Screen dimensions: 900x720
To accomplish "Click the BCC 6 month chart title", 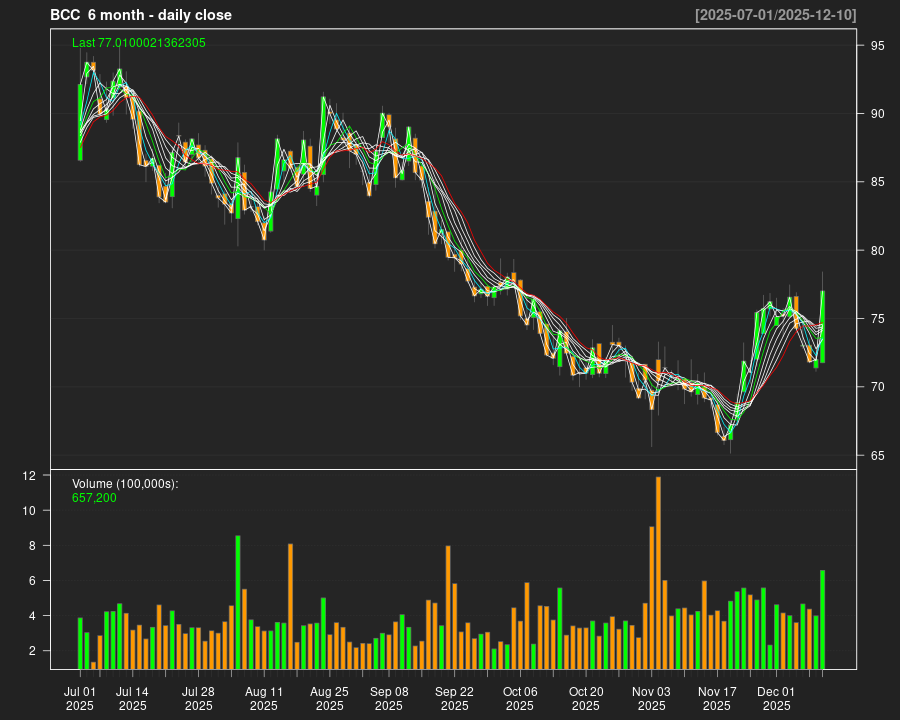I will click(141, 15).
